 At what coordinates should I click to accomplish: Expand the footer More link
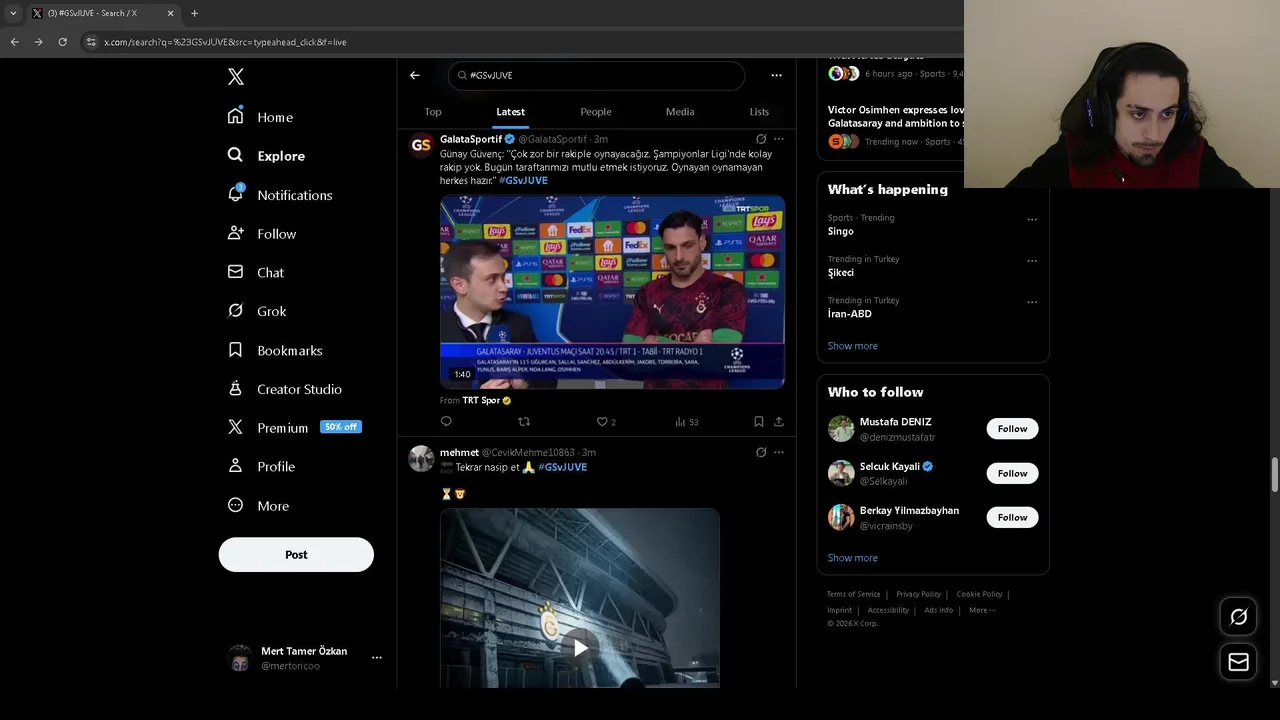[981, 610]
